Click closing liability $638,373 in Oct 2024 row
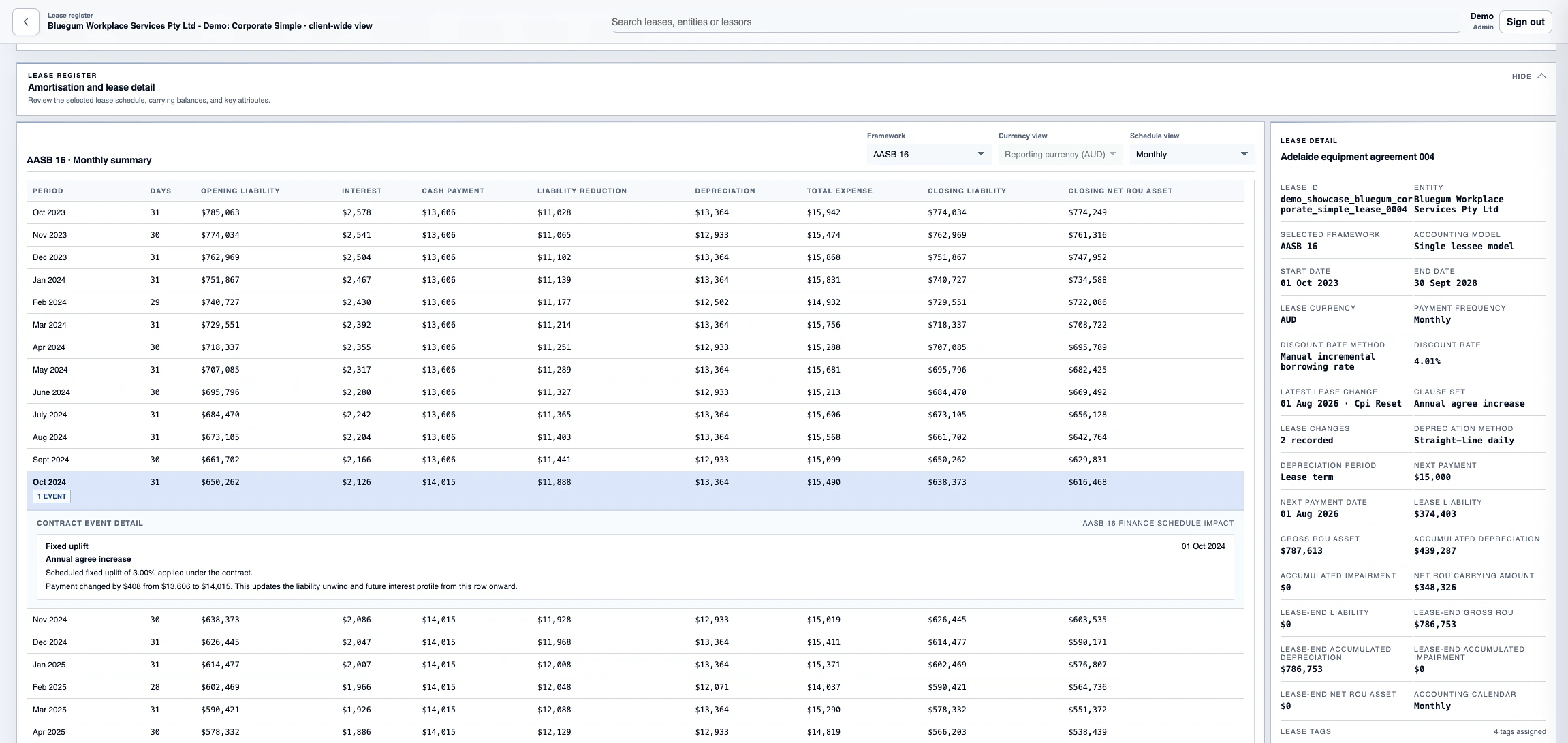This screenshot has width=1568, height=743. click(947, 482)
